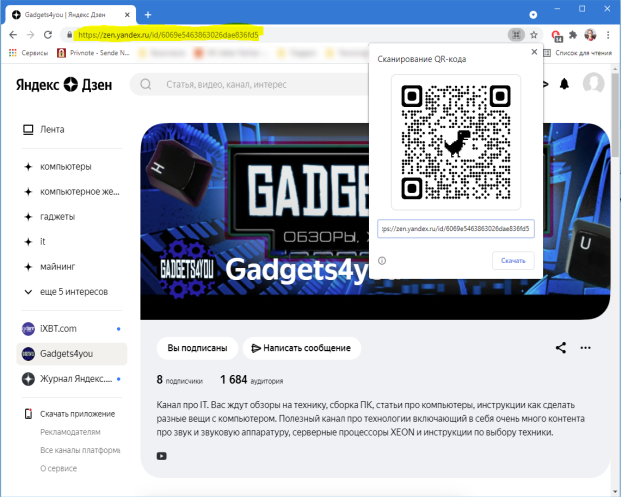The width and height of the screenshot is (622, 498).
Task: Click the page address bar URL
Action: pyautogui.click(x=168, y=35)
